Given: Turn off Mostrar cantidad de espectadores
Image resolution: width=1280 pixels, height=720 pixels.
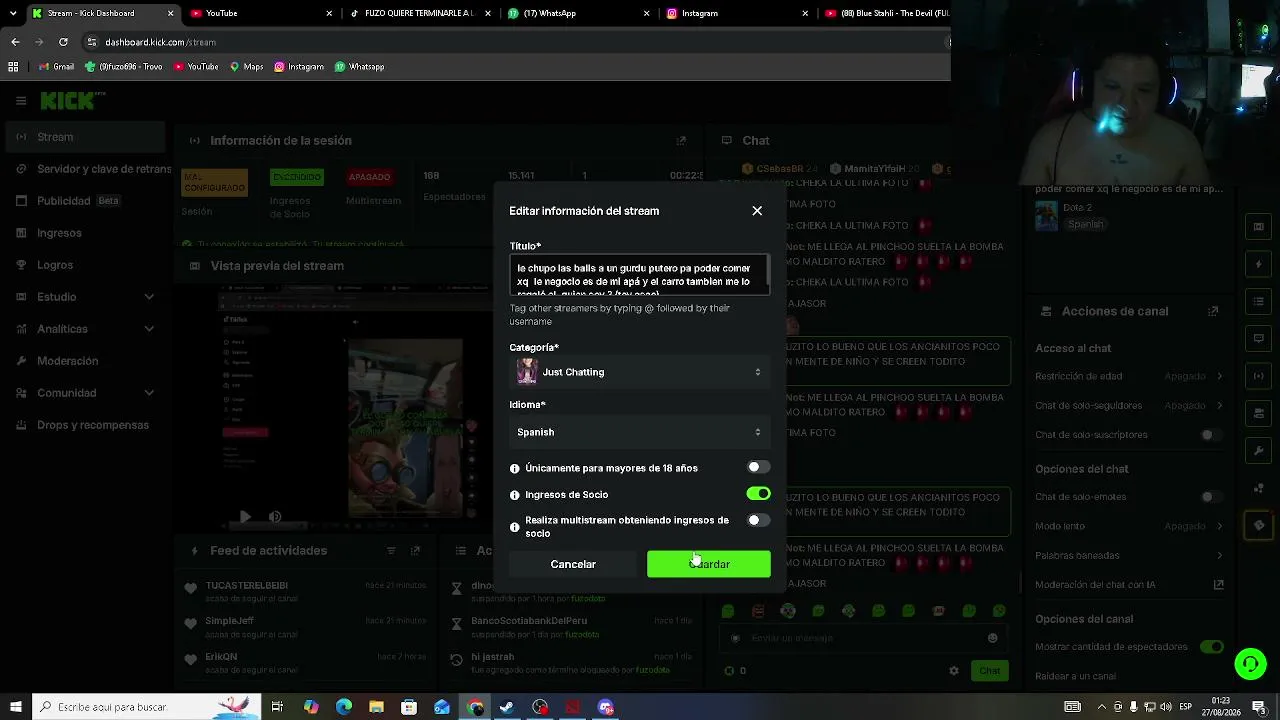Looking at the screenshot, I should (1212, 647).
